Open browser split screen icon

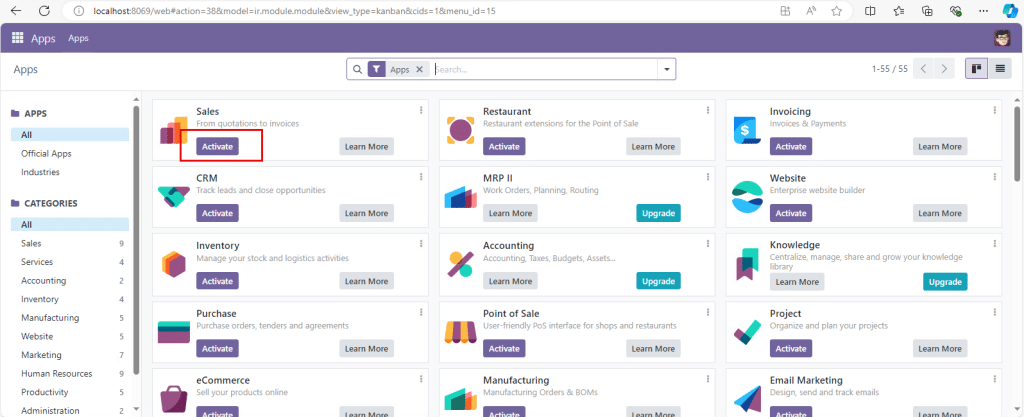click(871, 11)
